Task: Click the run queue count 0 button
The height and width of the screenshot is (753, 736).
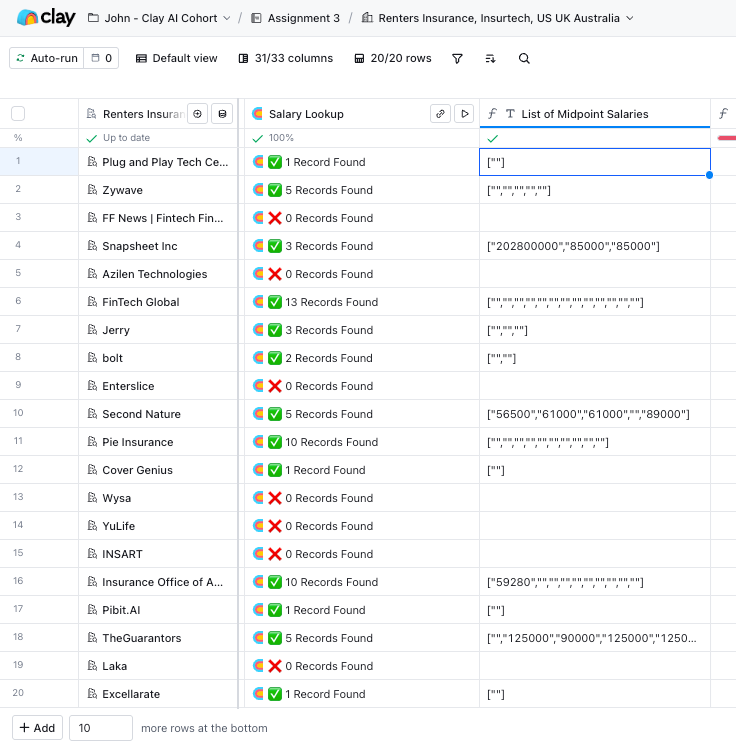Action: click(101, 58)
